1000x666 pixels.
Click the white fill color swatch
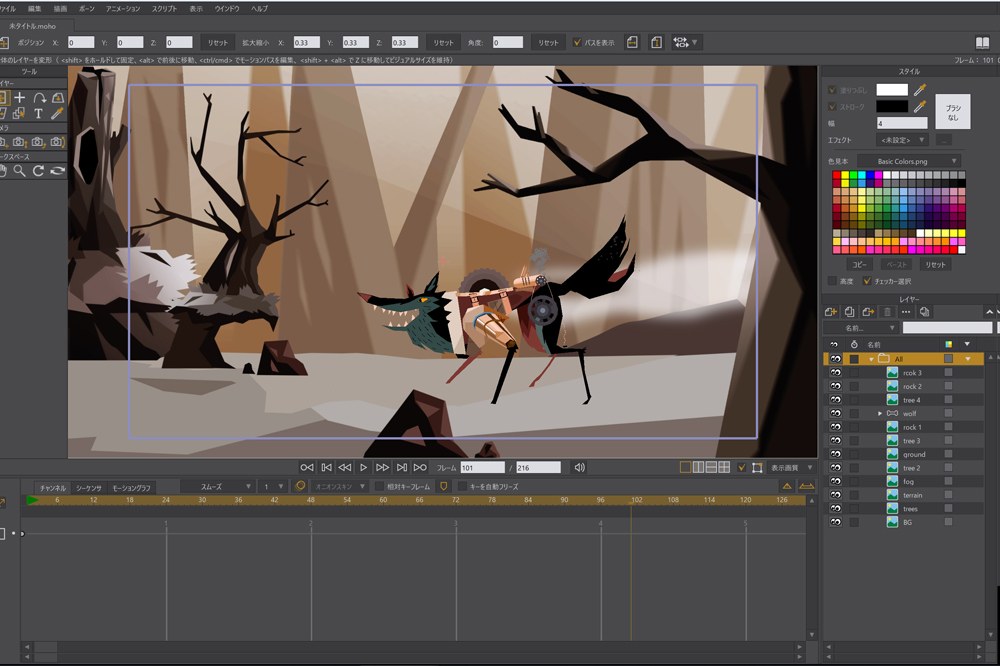(x=892, y=90)
